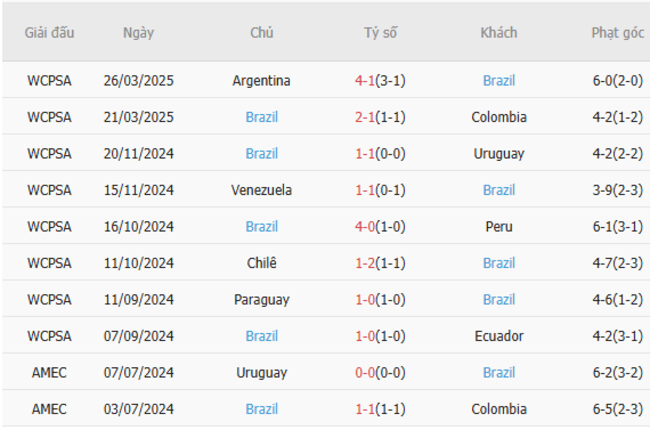Click the "Giải đấu" column header
The height and width of the screenshot is (430, 650).
[x=49, y=33]
